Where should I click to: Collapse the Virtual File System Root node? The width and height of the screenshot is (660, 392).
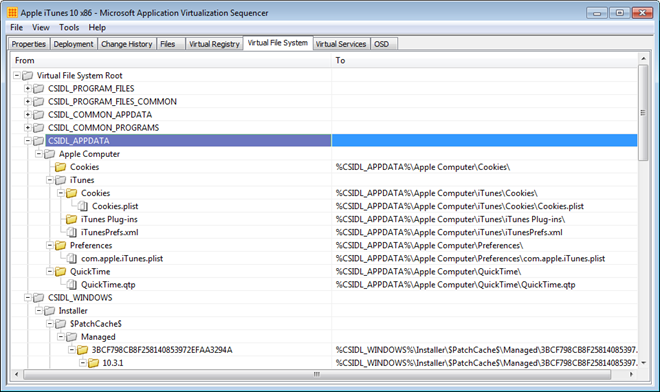coord(17,76)
